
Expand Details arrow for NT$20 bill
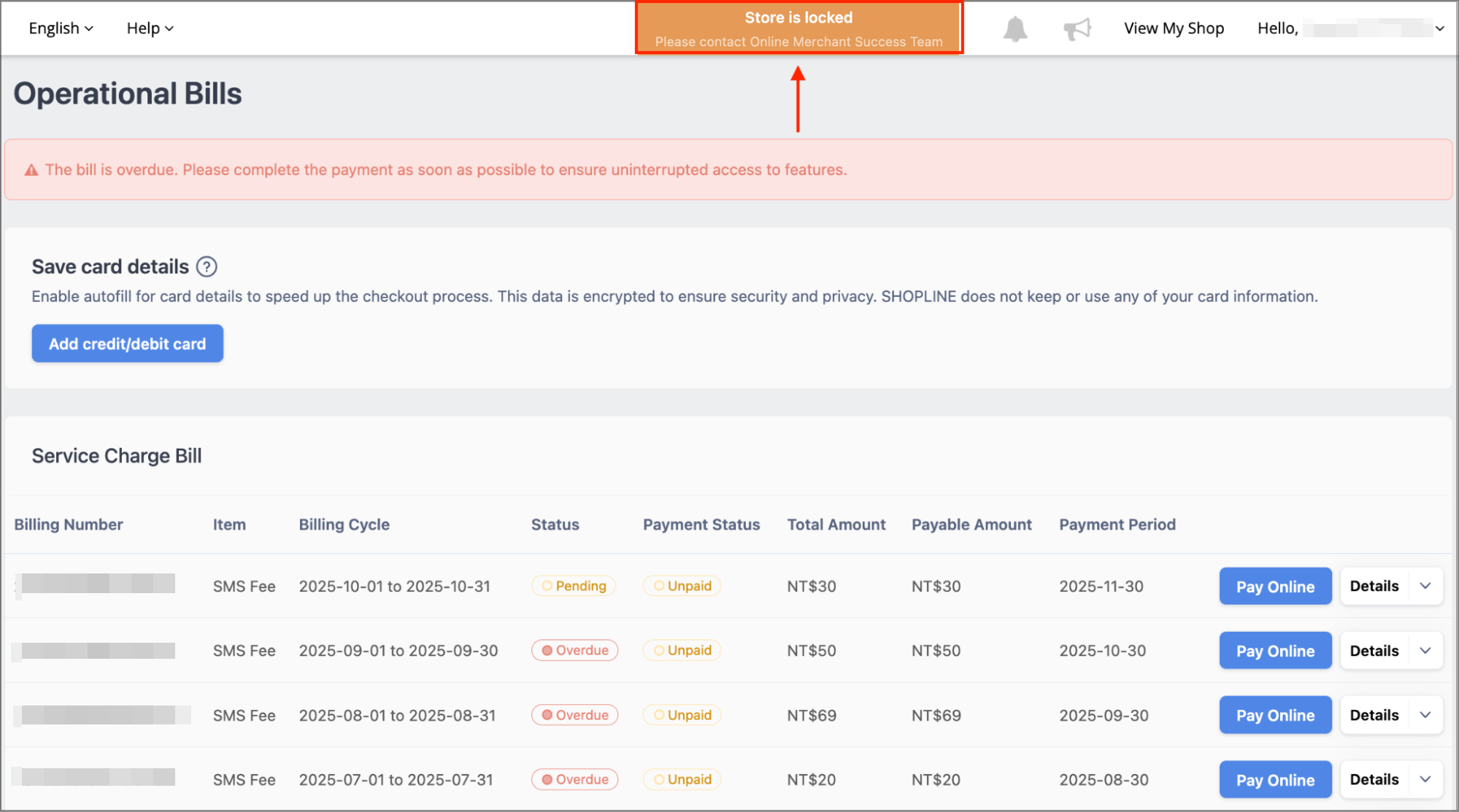point(1425,779)
